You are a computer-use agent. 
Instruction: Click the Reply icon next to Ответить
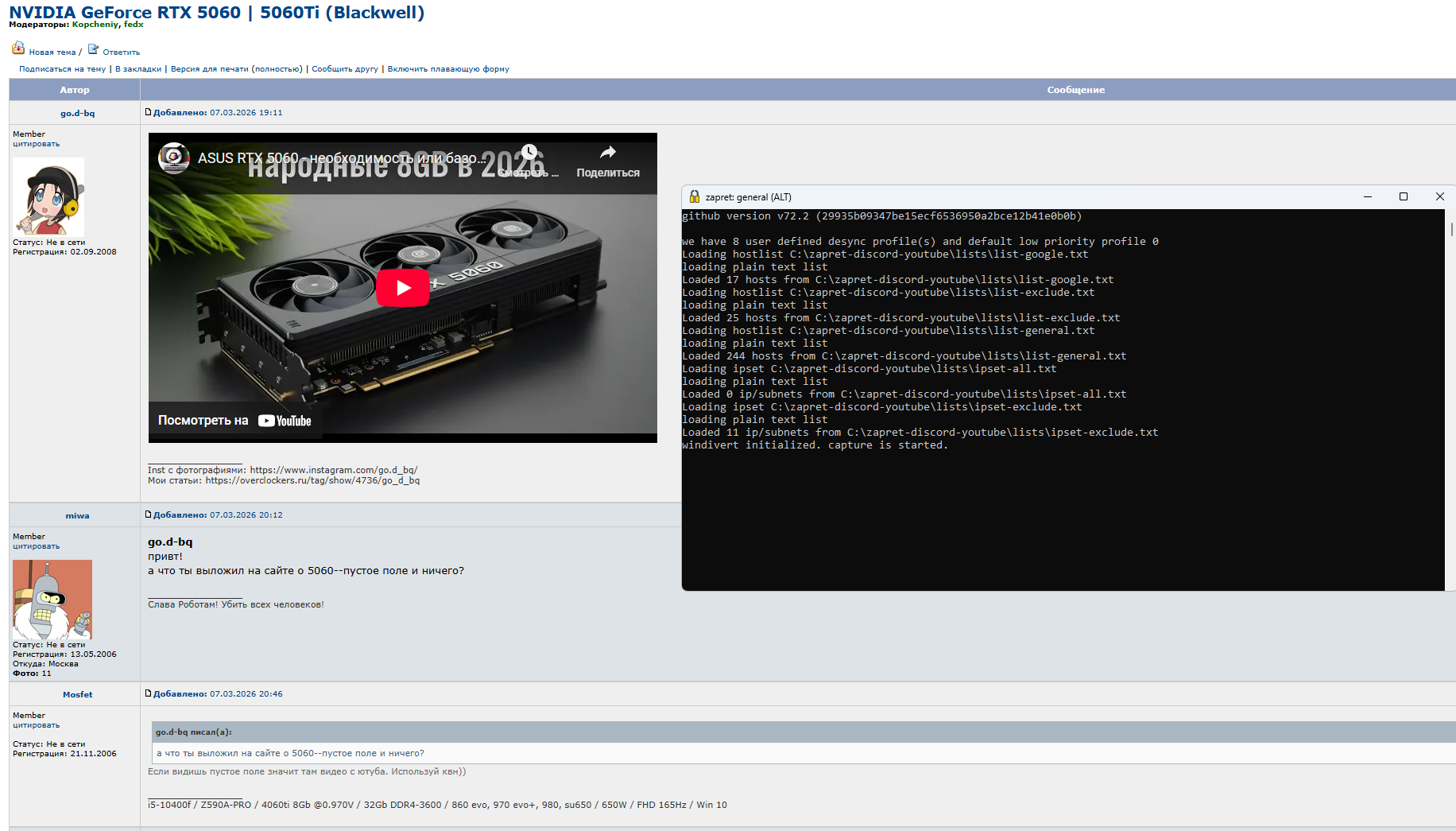point(93,49)
